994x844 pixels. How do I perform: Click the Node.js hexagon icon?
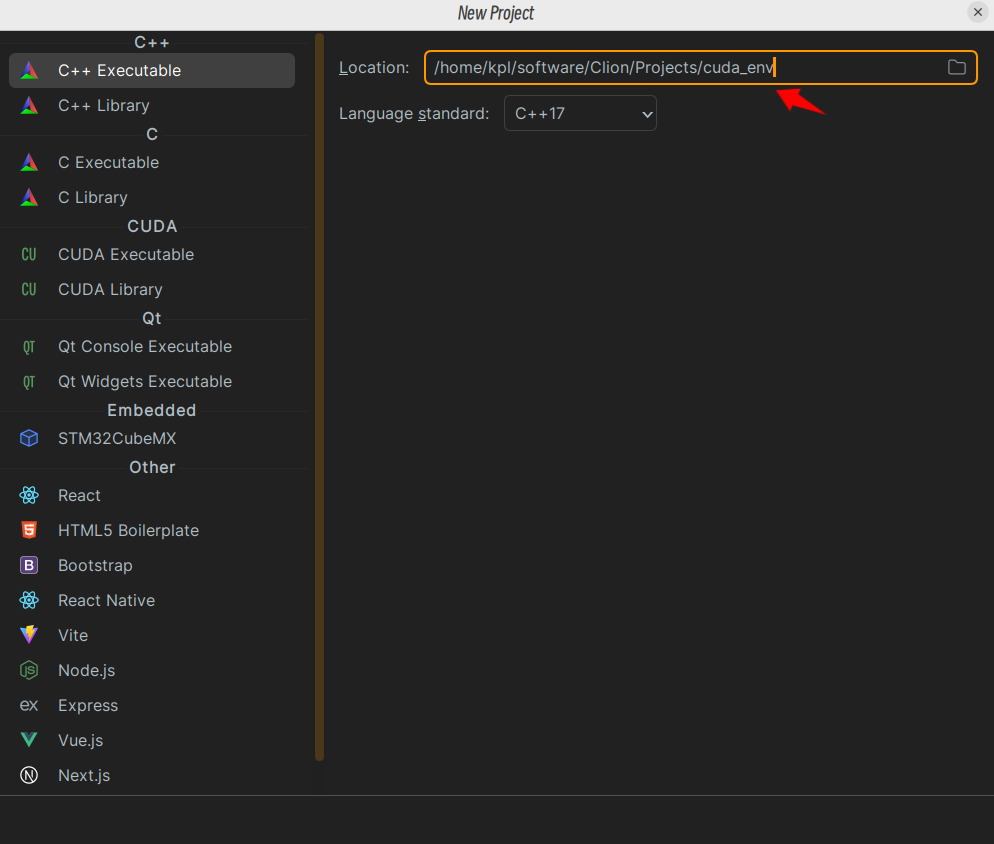pyautogui.click(x=29, y=670)
